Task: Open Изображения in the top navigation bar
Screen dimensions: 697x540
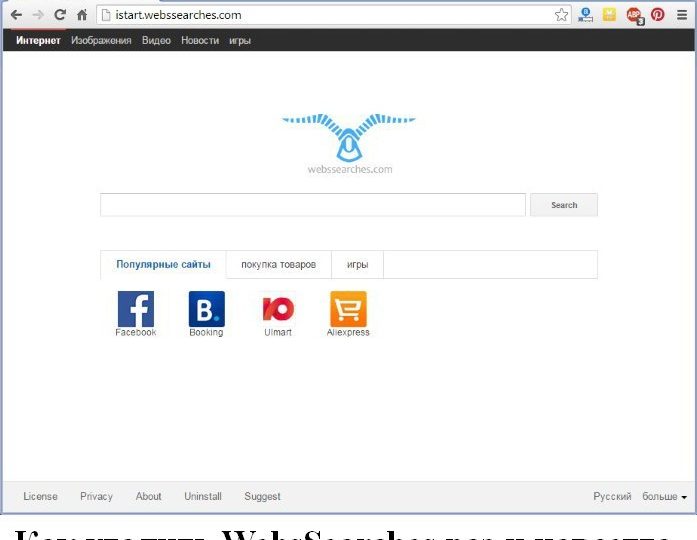Action: (x=101, y=40)
